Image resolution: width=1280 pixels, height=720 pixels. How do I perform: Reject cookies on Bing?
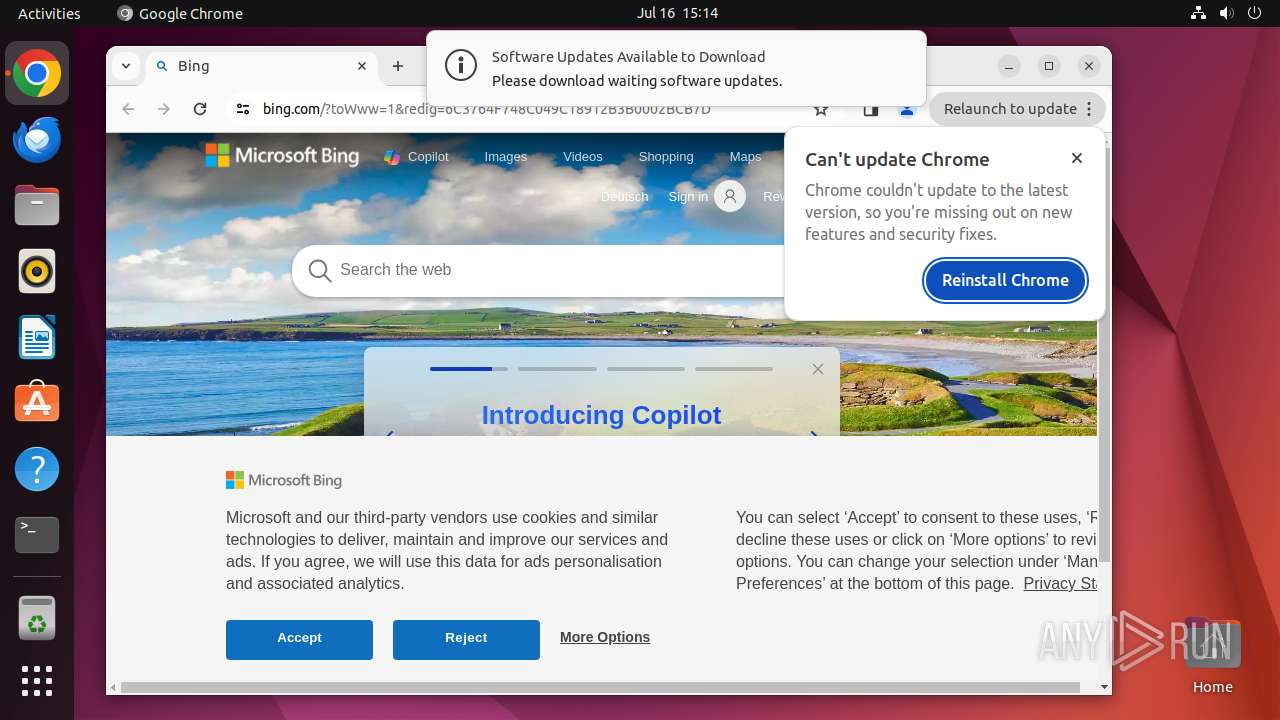[x=466, y=639]
